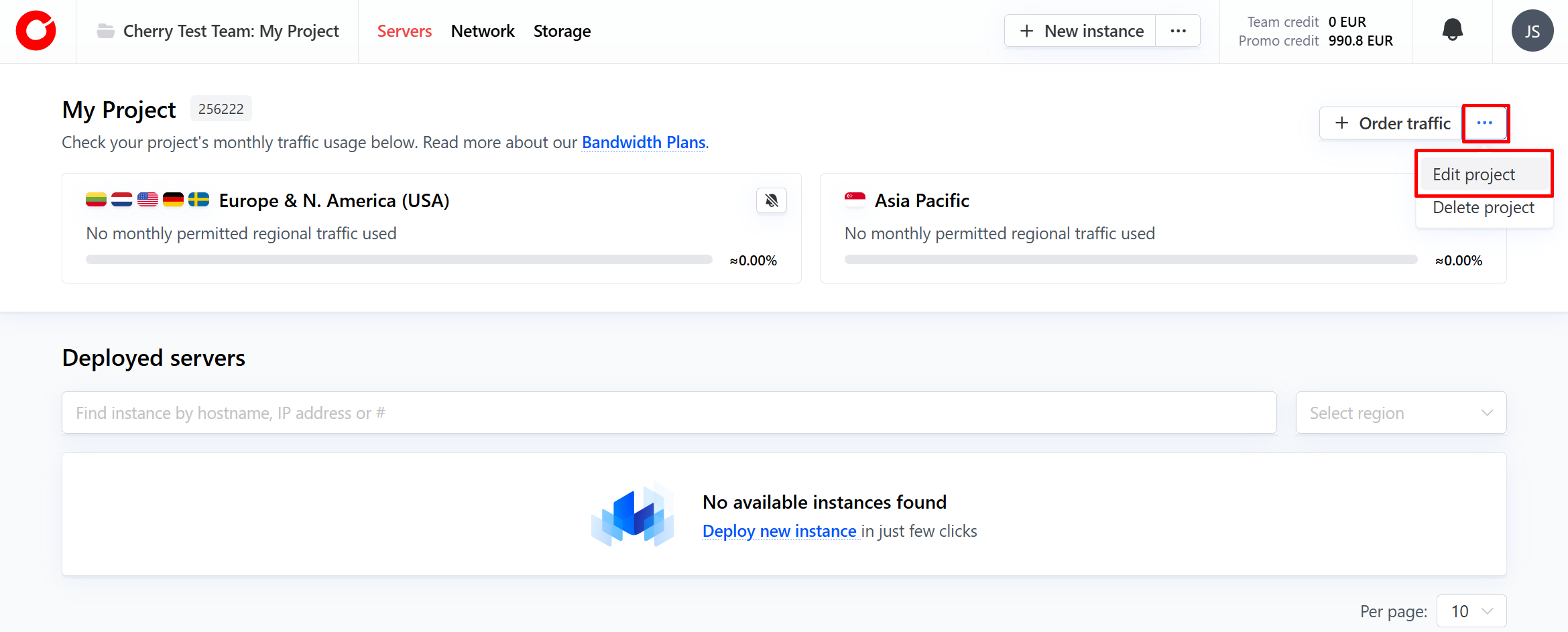The image size is (1568, 632).
Task: Click the Find instance search field
Action: (x=668, y=413)
